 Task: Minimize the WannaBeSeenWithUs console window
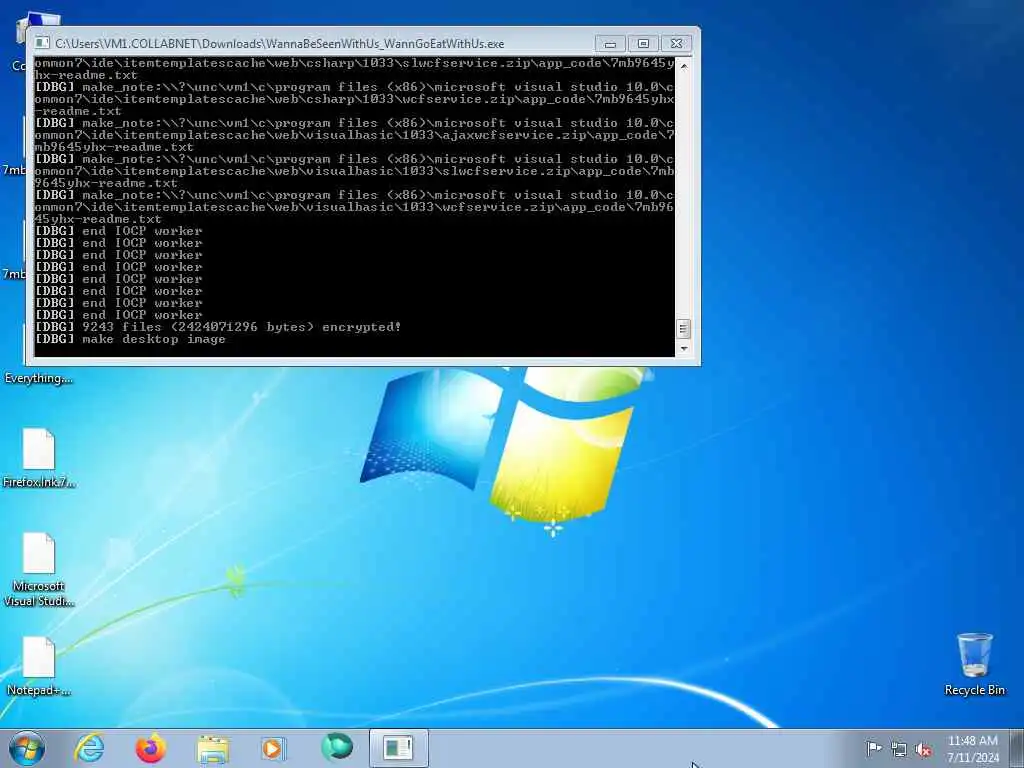point(610,44)
